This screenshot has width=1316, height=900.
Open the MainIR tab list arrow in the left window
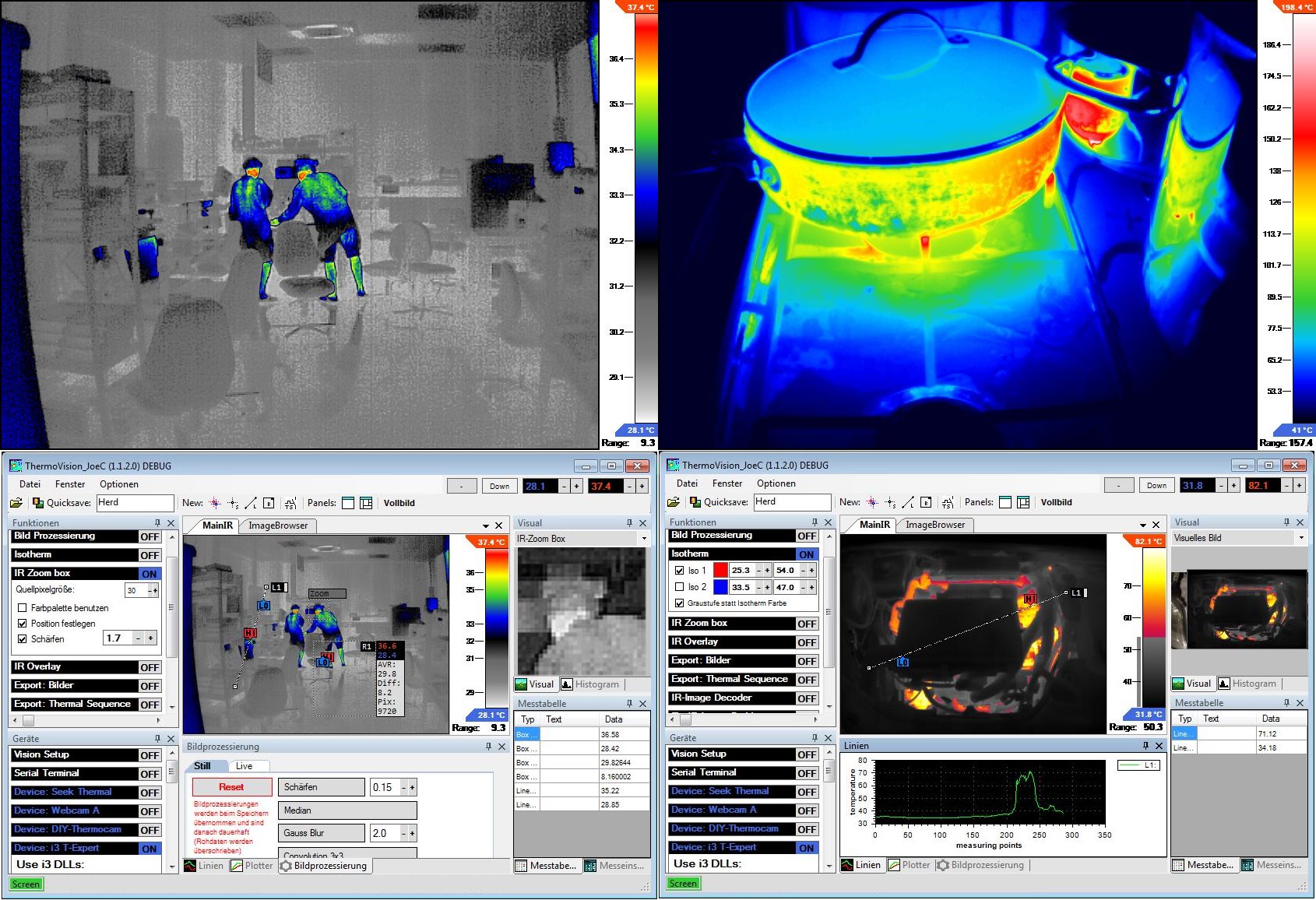(485, 526)
